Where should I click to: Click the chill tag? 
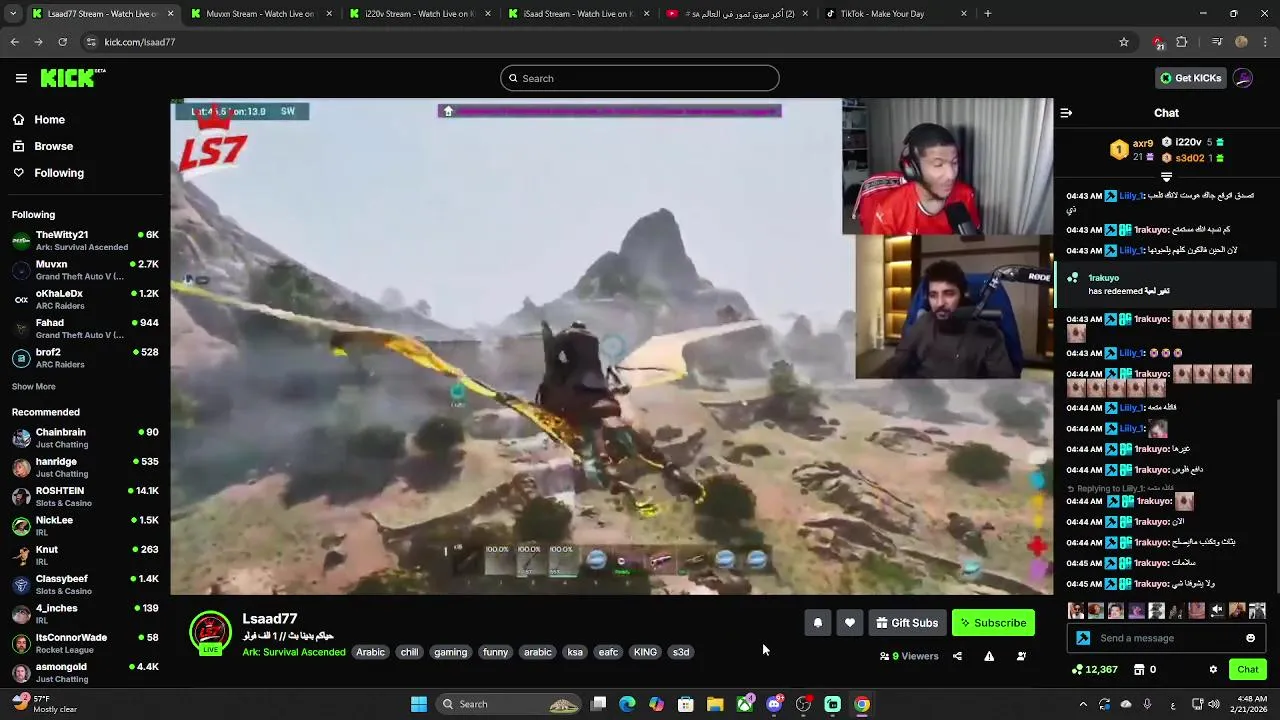click(409, 652)
